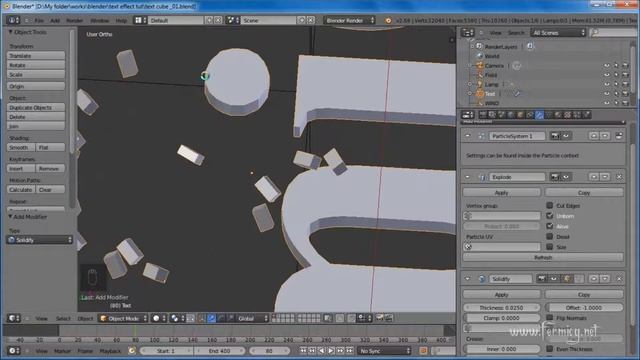Toggle viewport visibility of Explode modifier
The width and height of the screenshot is (640, 360).
click(x=566, y=177)
